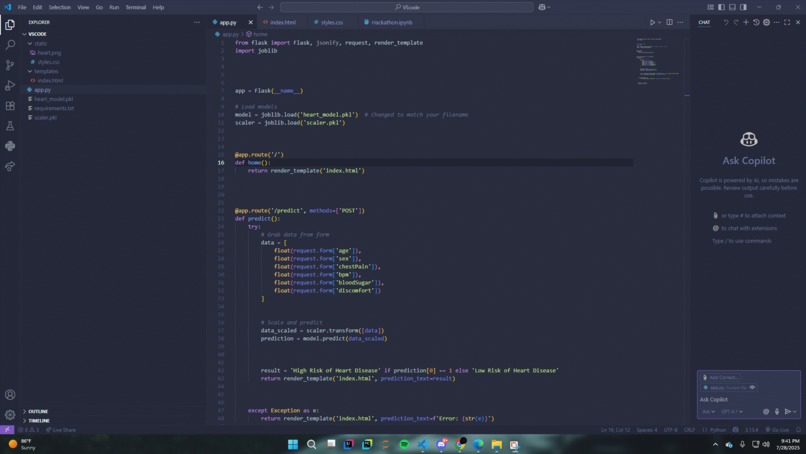Screen dimensions: 806x454
Task: Show Copilot chat history
Action: [756, 22]
